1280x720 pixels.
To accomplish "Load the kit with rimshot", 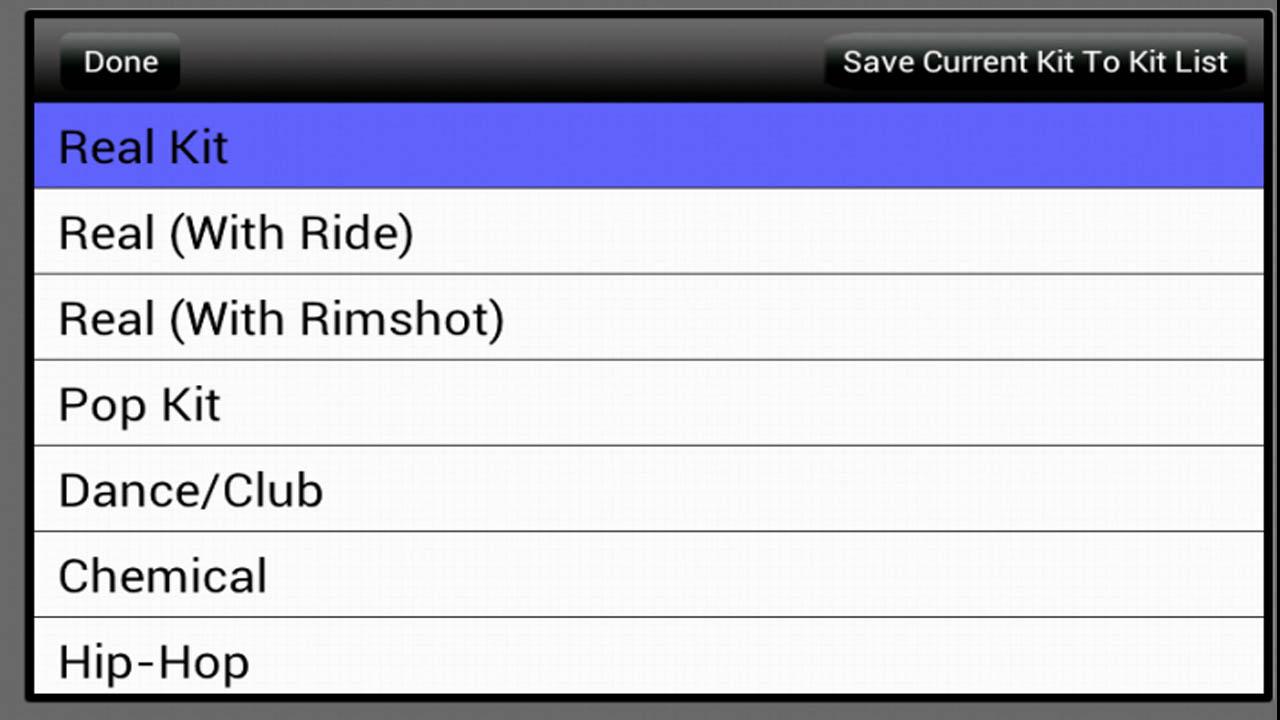I will pyautogui.click(x=648, y=319).
